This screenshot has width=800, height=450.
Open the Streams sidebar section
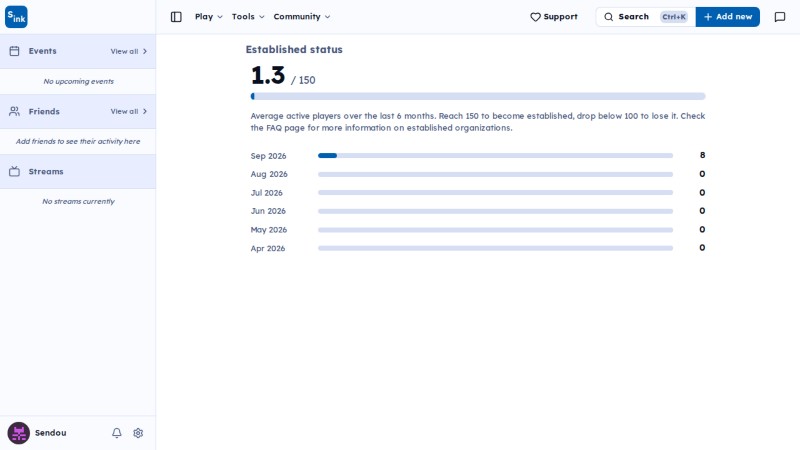click(x=78, y=171)
